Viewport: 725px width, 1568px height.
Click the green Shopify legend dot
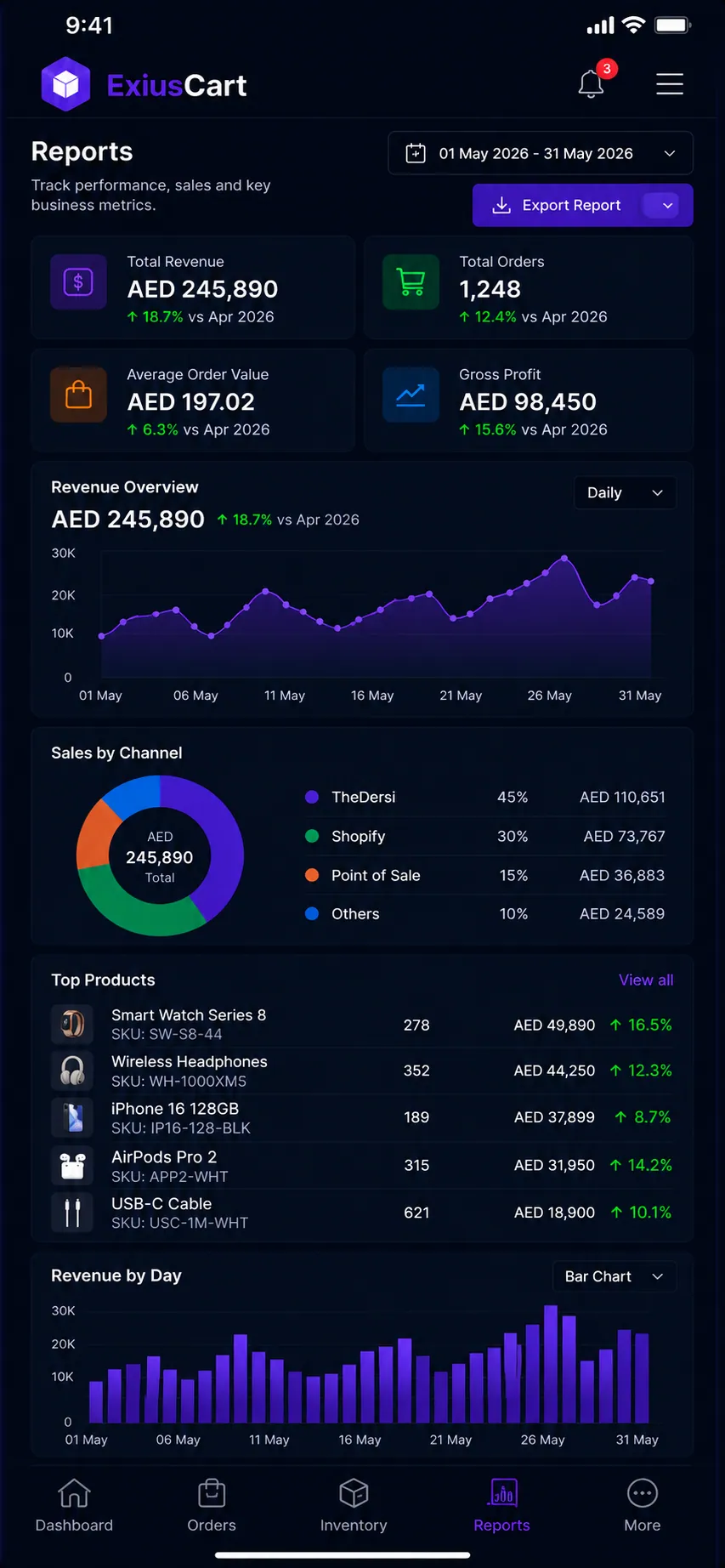pyautogui.click(x=312, y=836)
